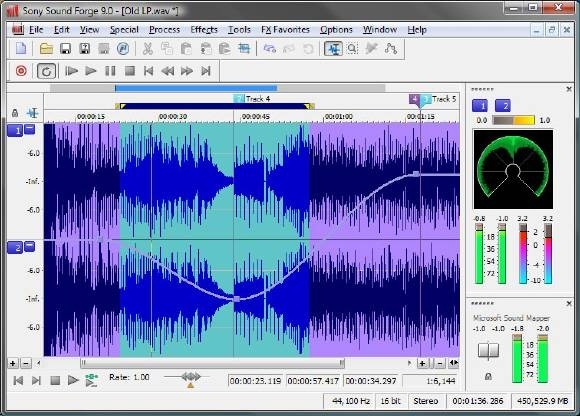Play in data window transport
The height and width of the screenshot is (416, 580).
(73, 380)
